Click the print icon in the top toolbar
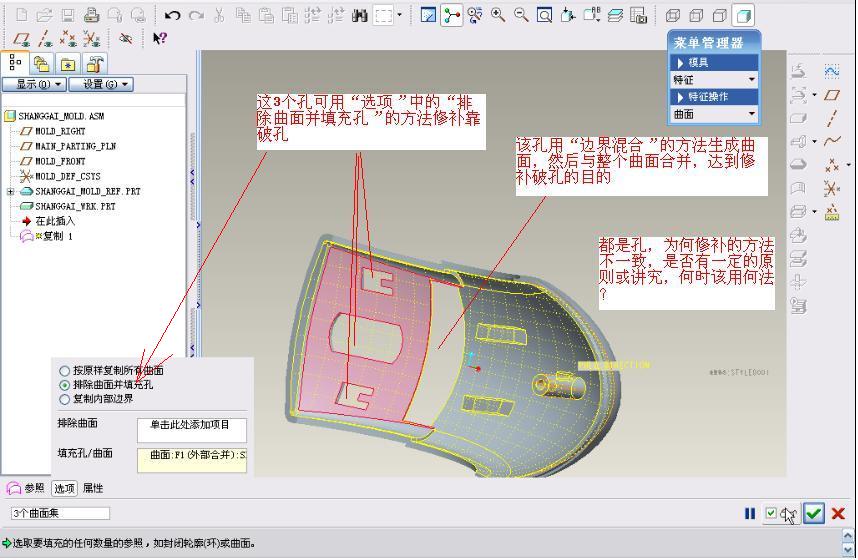Image resolution: width=858 pixels, height=560 pixels. (91, 15)
